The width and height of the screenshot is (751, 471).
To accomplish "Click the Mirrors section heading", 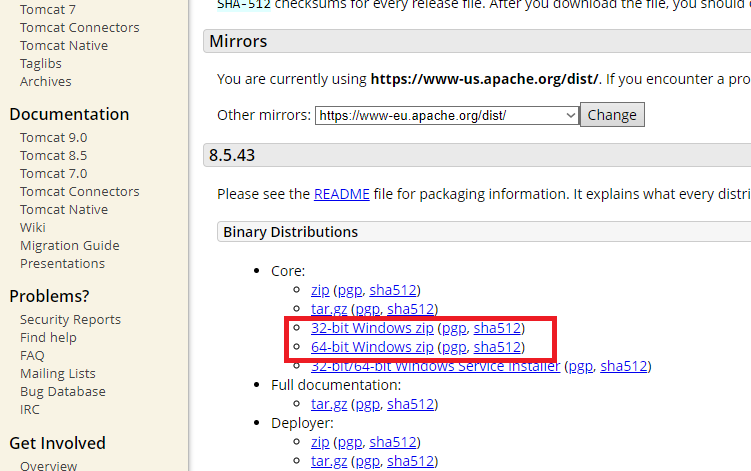I will (x=238, y=41).
